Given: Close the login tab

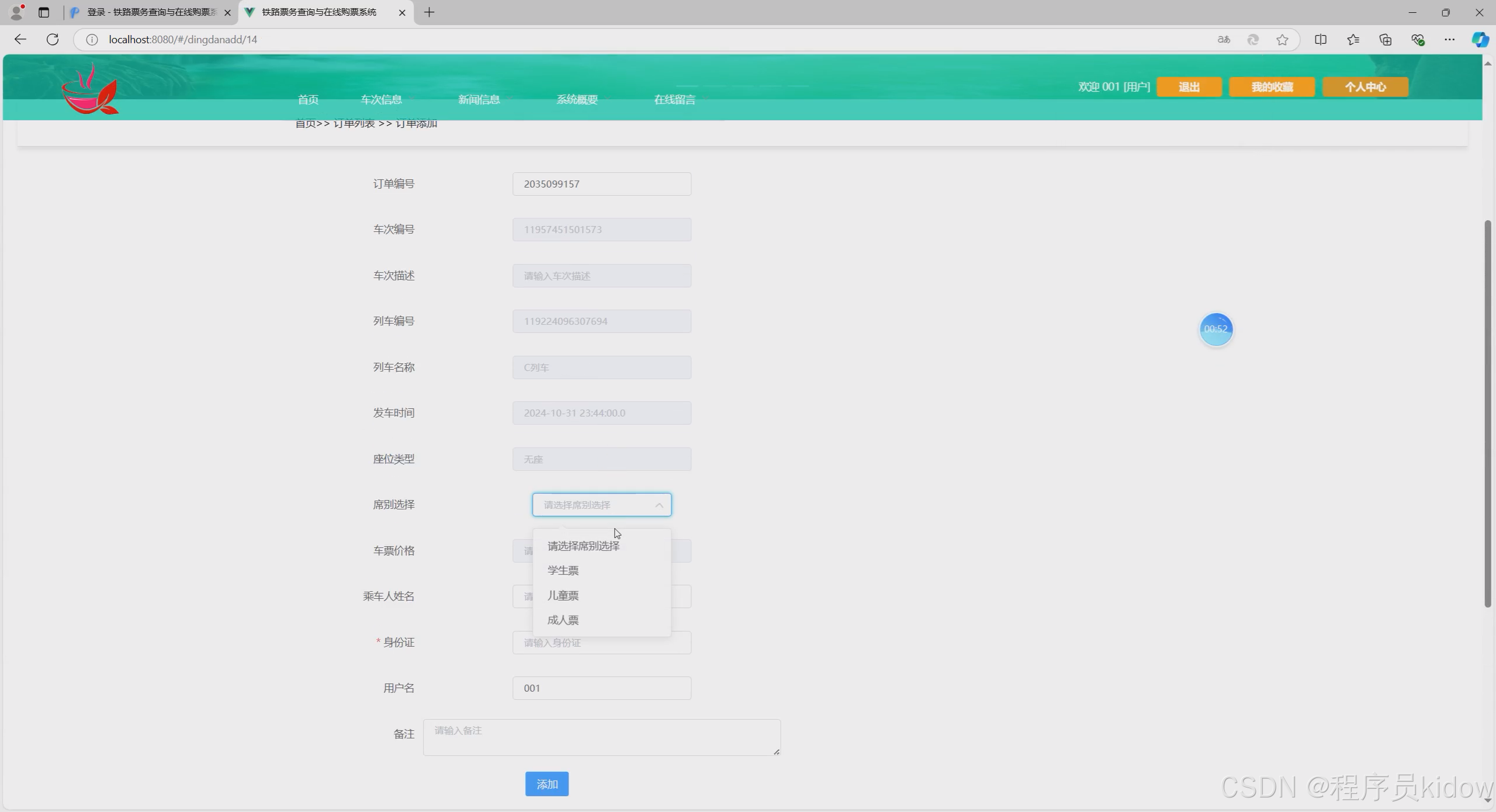Looking at the screenshot, I should (x=227, y=12).
